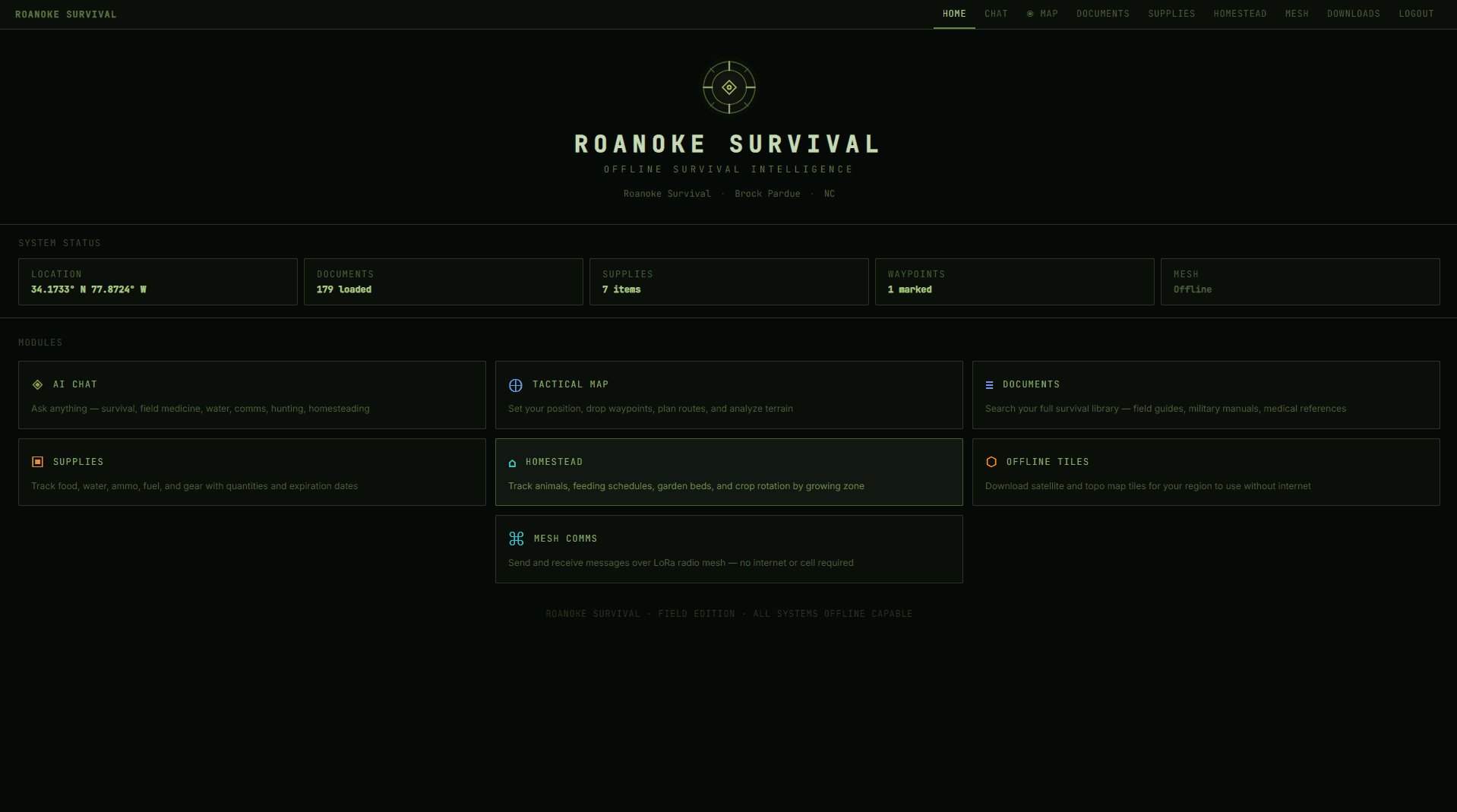Click the Offline Tiles hexagon icon
Viewport: 1457px width, 812px height.
point(991,462)
